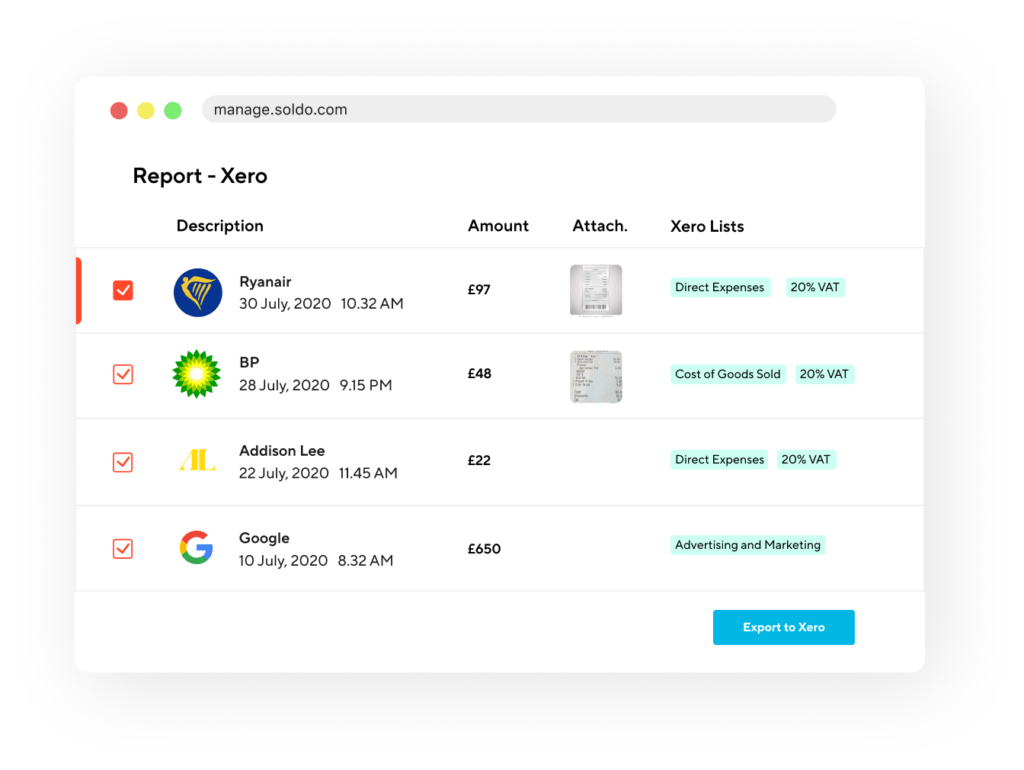Click the Addison Lee merchant name
This screenshot has width=1024, height=770.
click(x=282, y=451)
